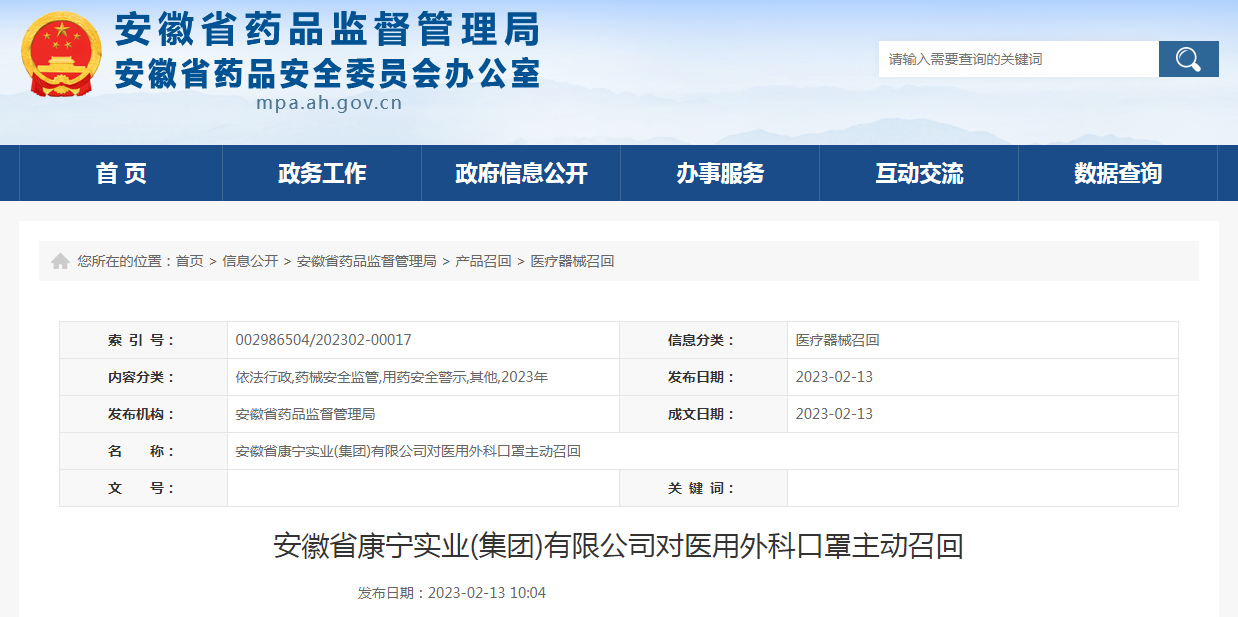Click the 安徽省药品监督管理局 site title
Screen dimensions: 1238x617
[x=327, y=31]
